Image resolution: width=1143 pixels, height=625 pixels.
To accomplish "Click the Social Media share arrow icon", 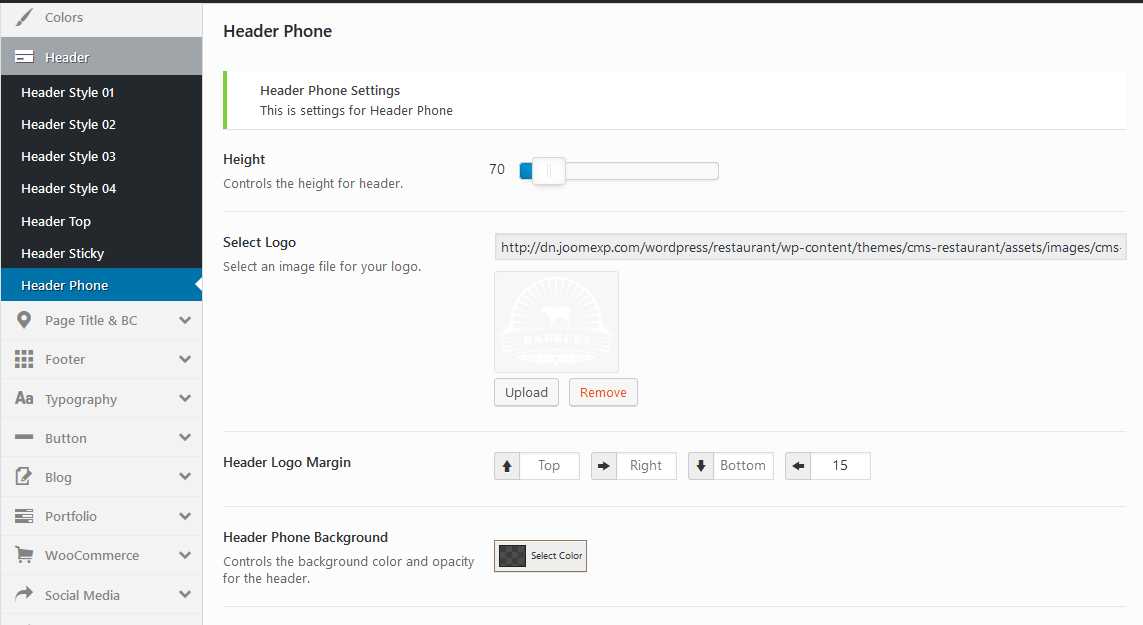I will point(24,594).
